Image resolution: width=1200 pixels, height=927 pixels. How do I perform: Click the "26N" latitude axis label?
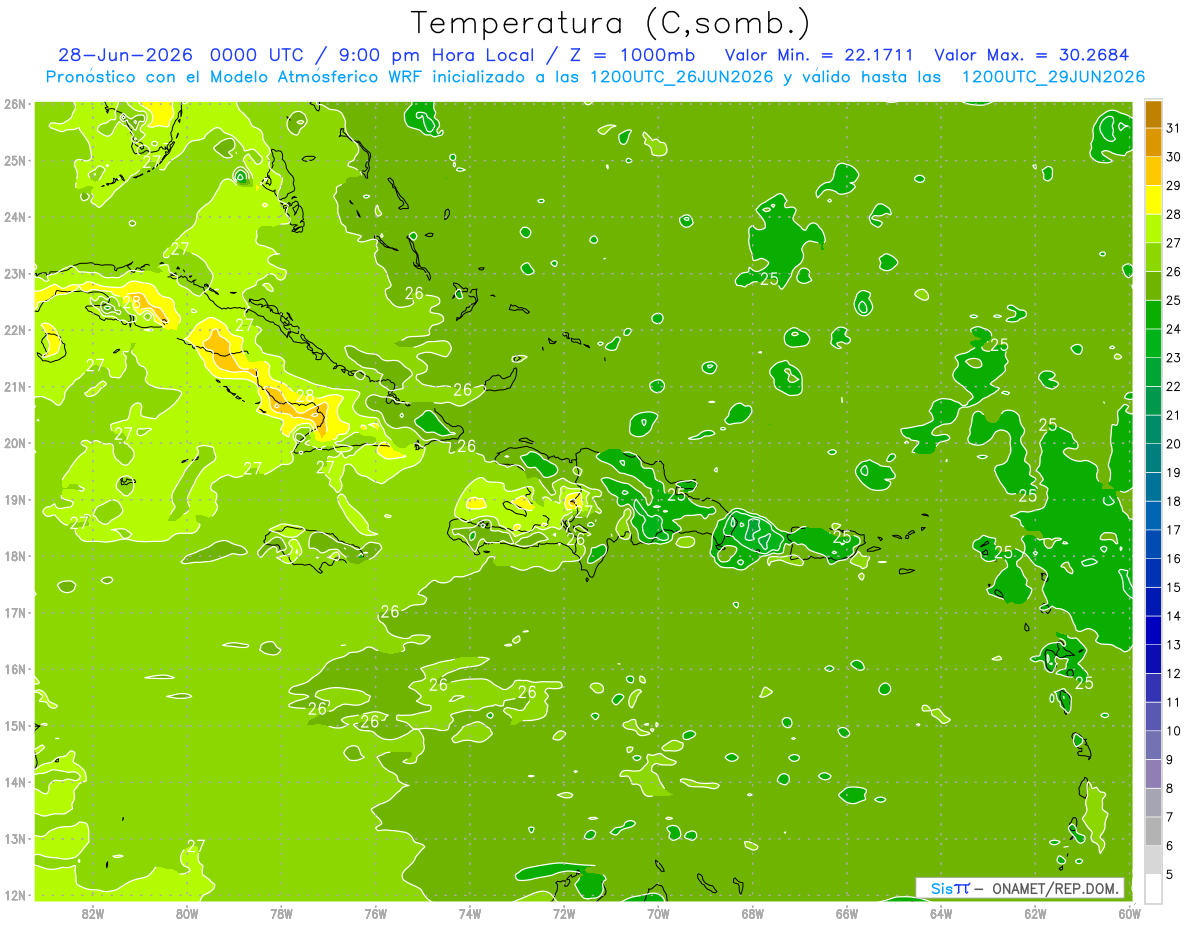tap(15, 103)
